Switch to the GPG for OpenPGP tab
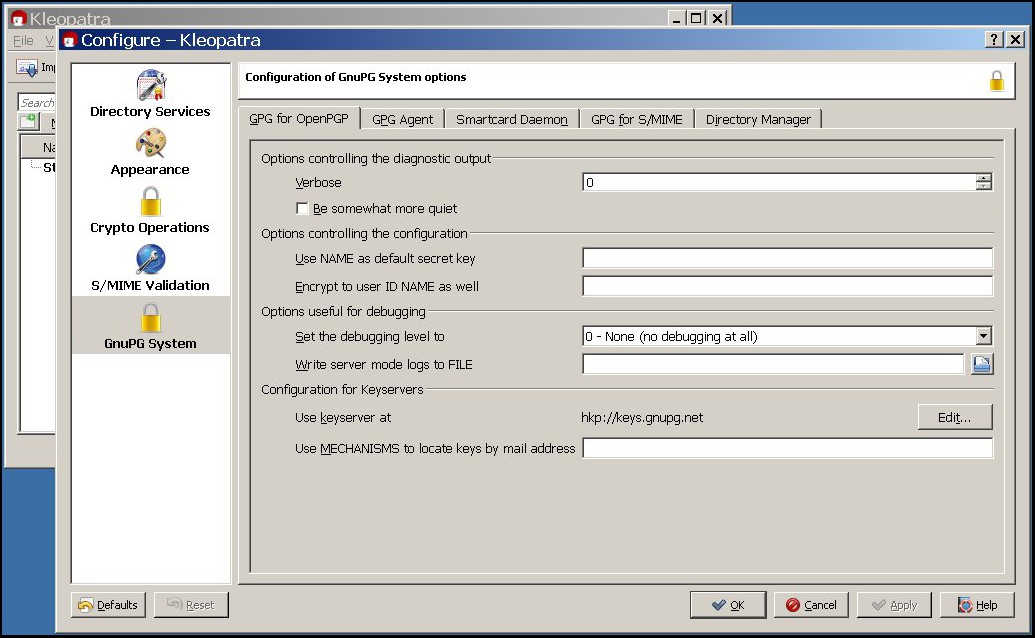1035x638 pixels. (299, 119)
